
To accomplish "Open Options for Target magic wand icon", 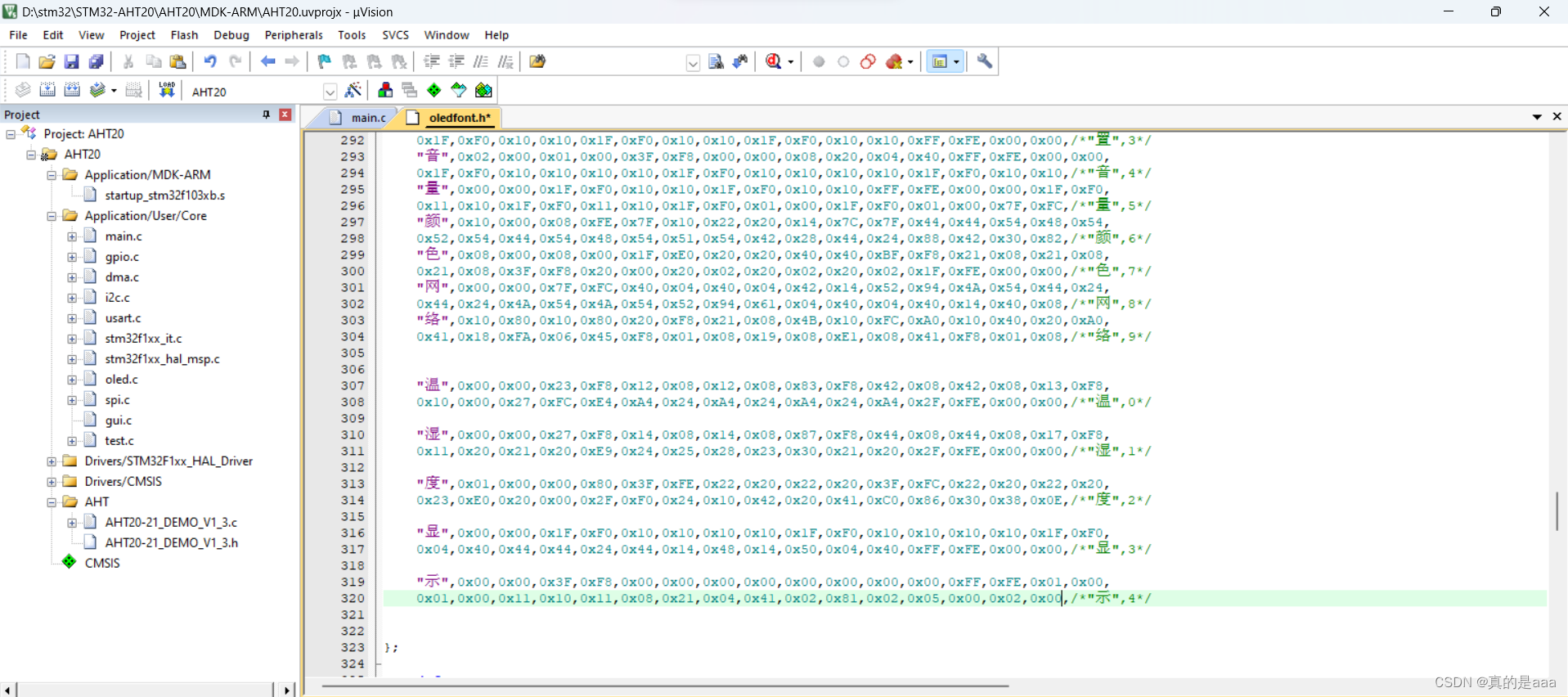I will 353,90.
